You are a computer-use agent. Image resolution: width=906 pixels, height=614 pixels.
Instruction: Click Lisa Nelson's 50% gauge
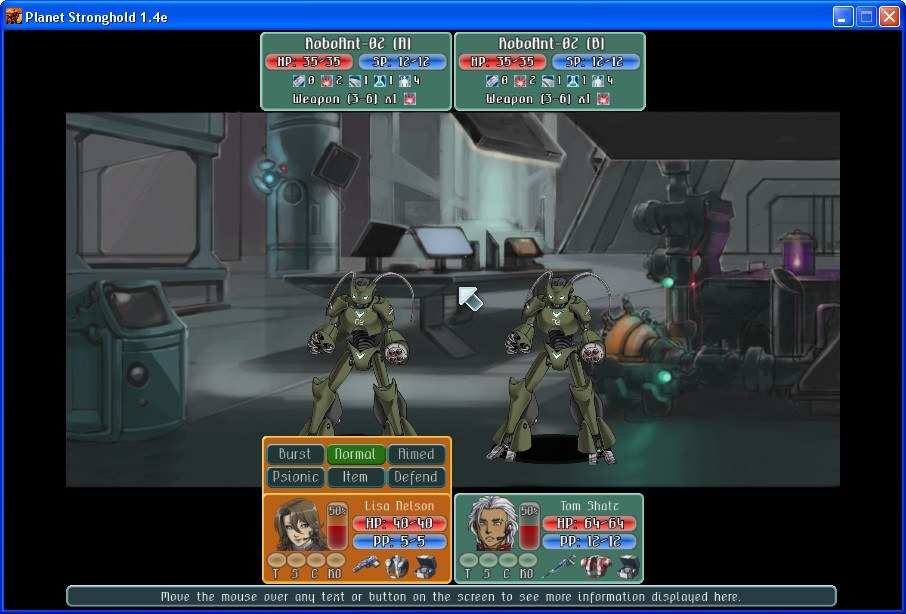[x=337, y=526]
